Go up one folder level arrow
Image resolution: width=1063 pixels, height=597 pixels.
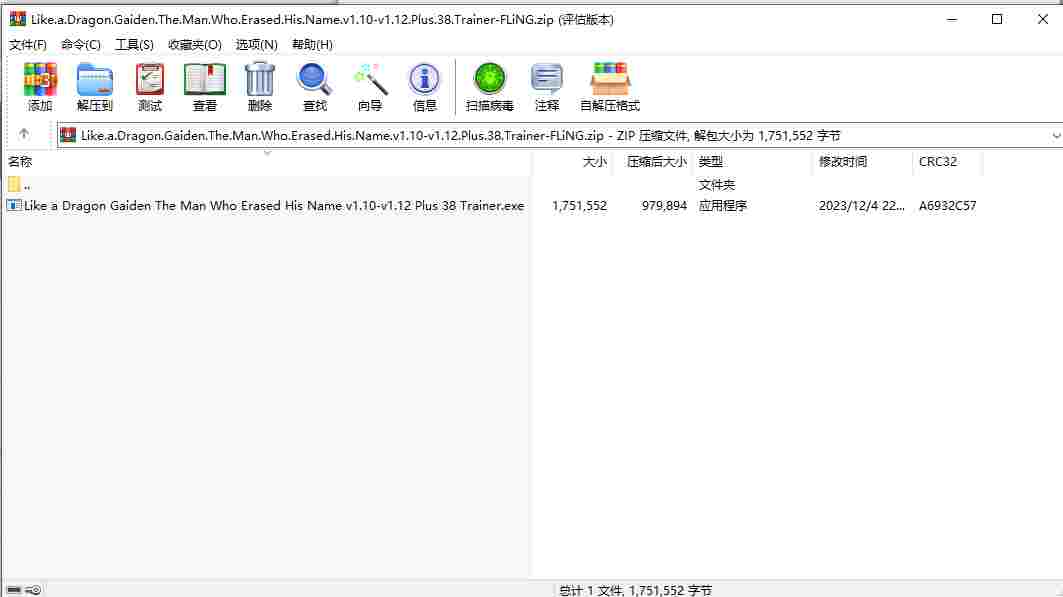pos(24,134)
